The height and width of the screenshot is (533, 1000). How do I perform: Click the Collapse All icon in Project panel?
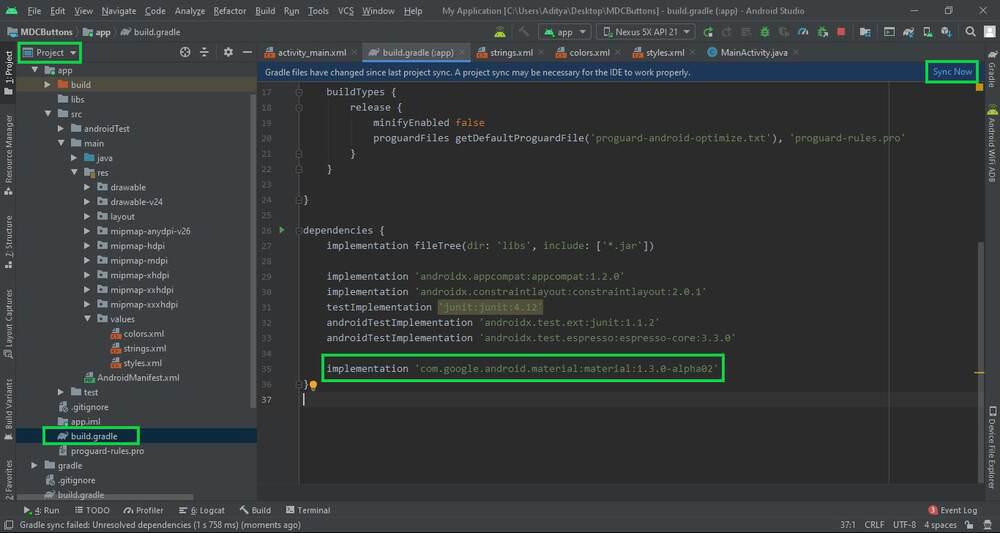pyautogui.click(x=206, y=52)
